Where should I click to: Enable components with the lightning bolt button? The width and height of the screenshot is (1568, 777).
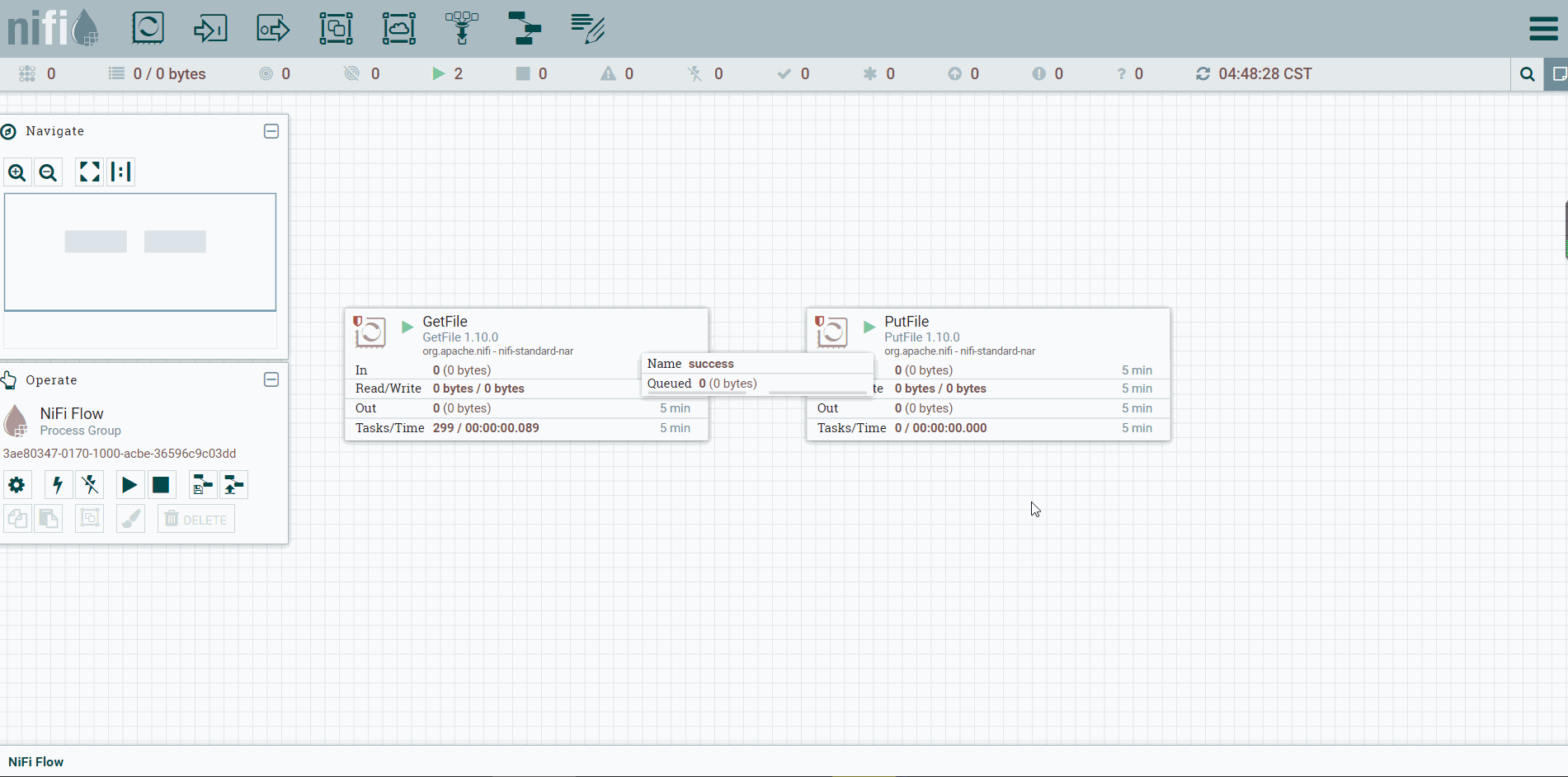tap(58, 485)
